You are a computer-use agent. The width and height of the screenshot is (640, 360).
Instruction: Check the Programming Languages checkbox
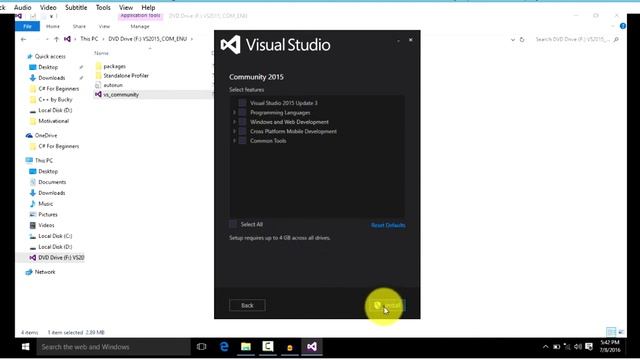tap(242, 112)
